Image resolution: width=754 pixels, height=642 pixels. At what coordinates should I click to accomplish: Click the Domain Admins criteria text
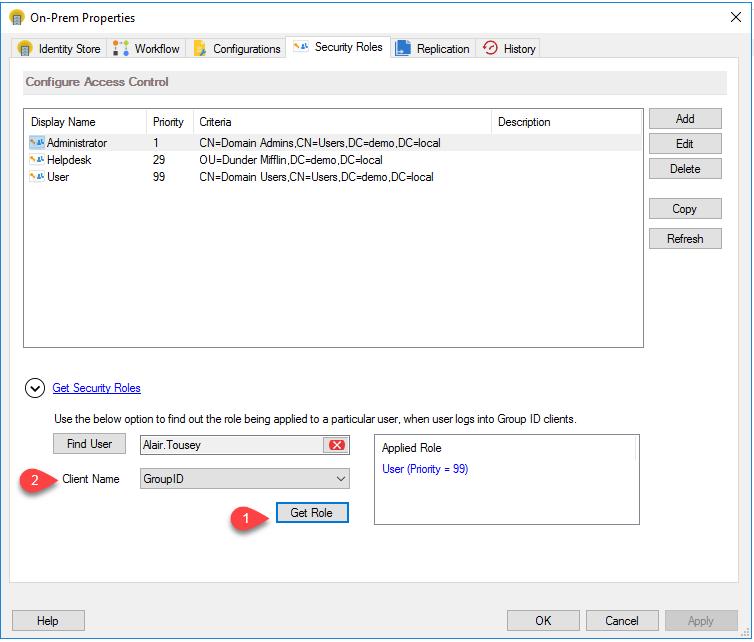(x=320, y=143)
